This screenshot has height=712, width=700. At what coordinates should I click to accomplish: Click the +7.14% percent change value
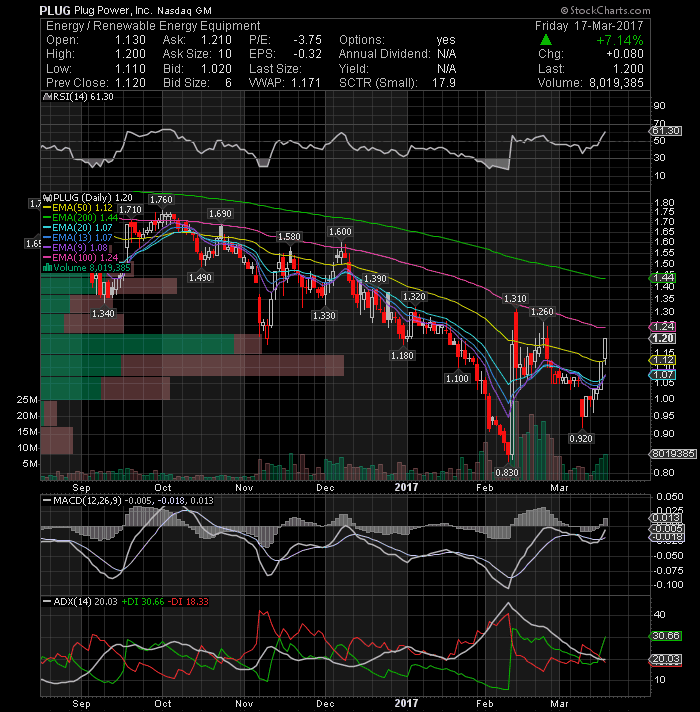(x=620, y=40)
